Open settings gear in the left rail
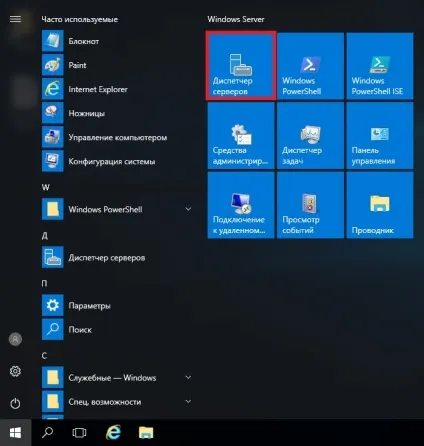This screenshot has height=446, width=424. pos(15,371)
